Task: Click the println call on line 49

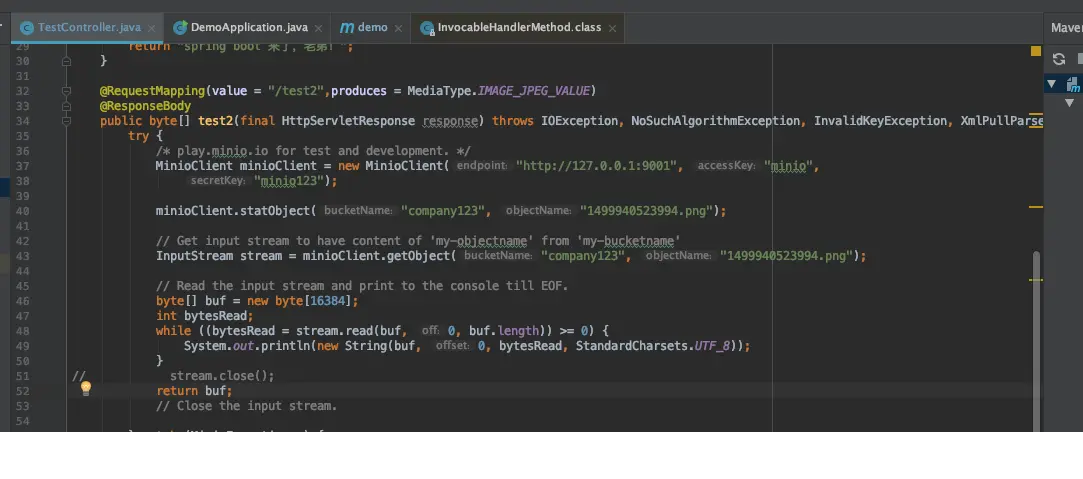Action: pos(285,346)
